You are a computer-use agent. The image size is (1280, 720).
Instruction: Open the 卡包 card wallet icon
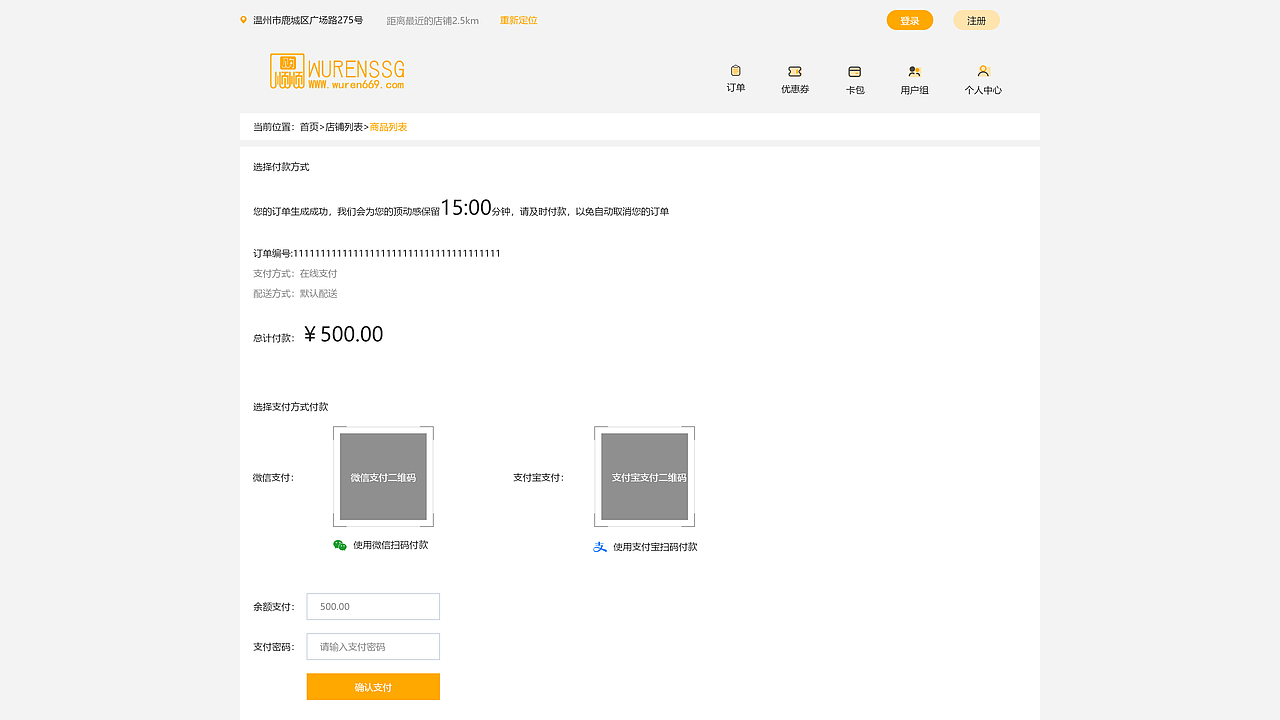[x=855, y=71]
